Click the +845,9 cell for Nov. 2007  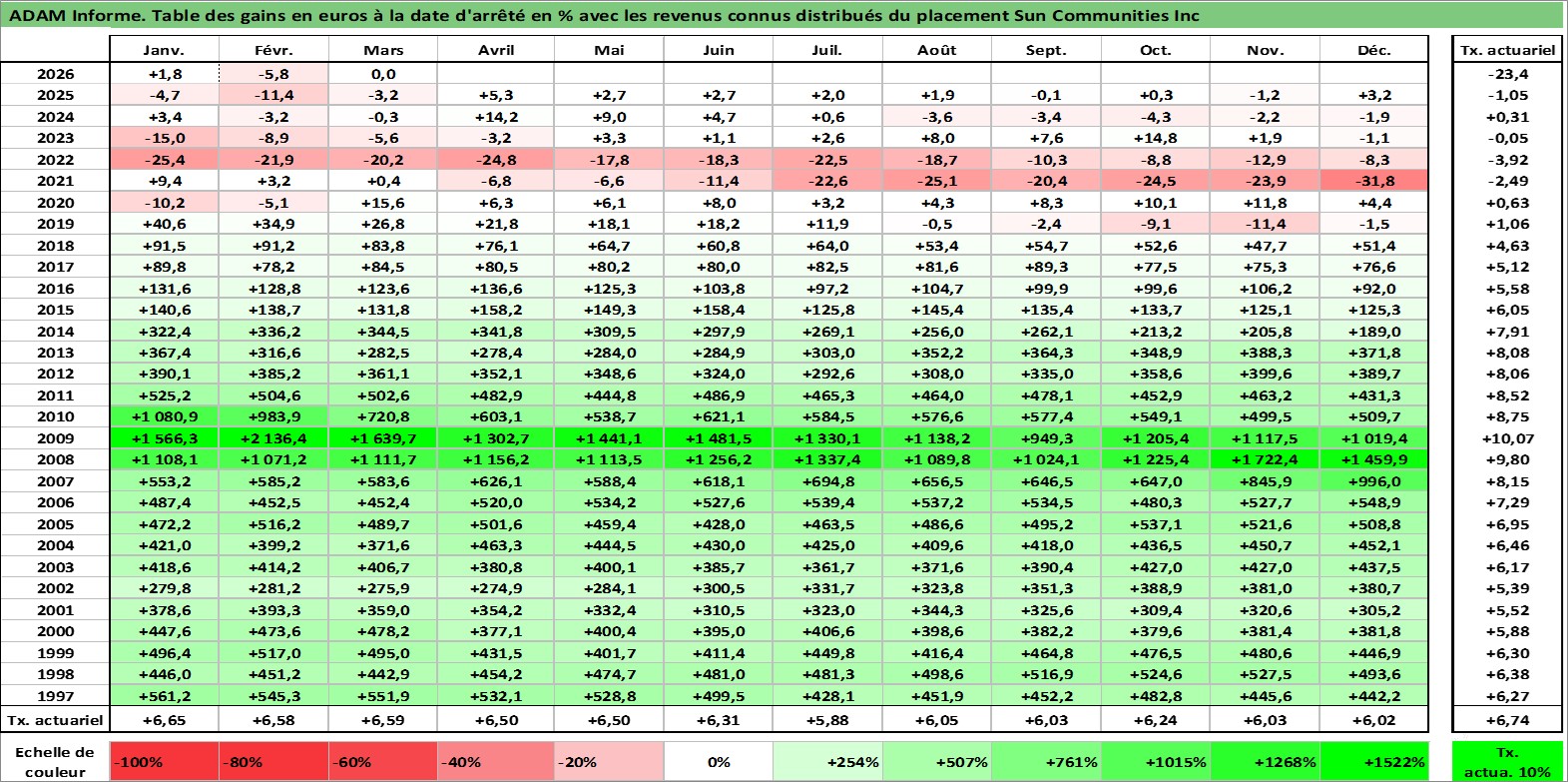1265,481
